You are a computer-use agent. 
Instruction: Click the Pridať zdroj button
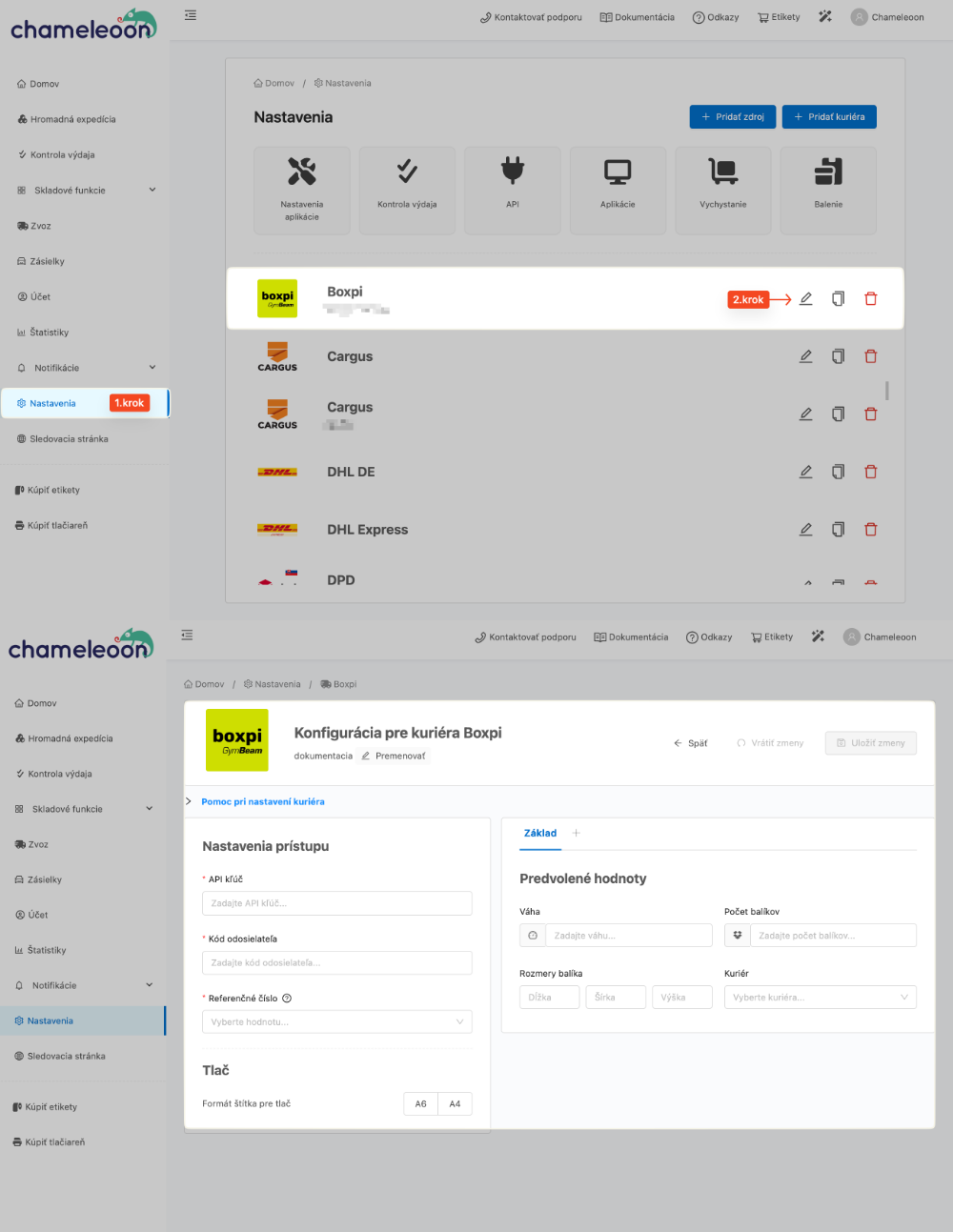point(732,117)
